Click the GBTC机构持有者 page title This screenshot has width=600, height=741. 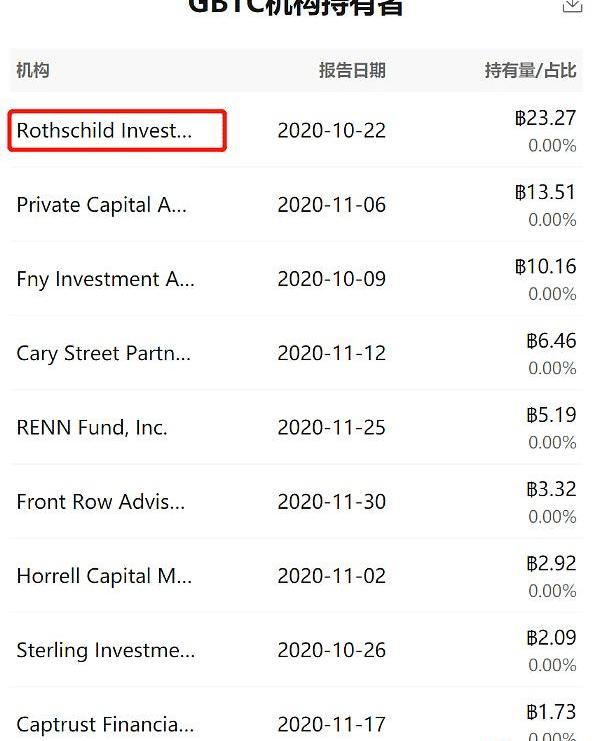tap(296, 8)
